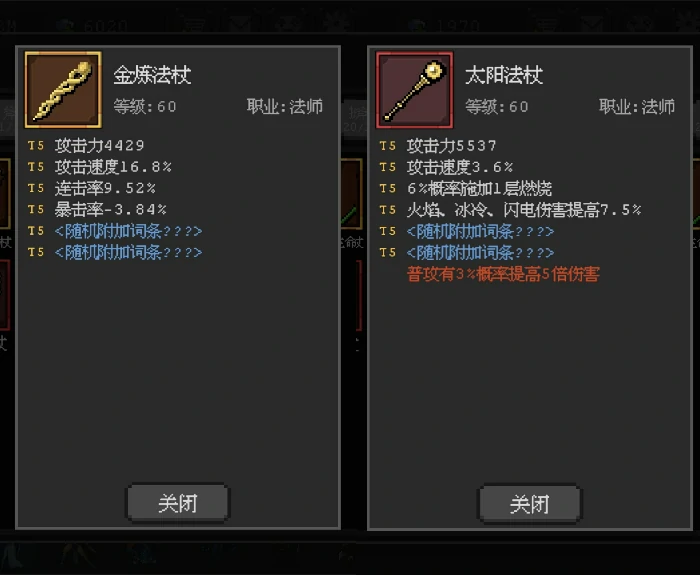Select first 随机附加词条 line on 金炼法杖
This screenshot has width=700, height=575.
point(129,231)
